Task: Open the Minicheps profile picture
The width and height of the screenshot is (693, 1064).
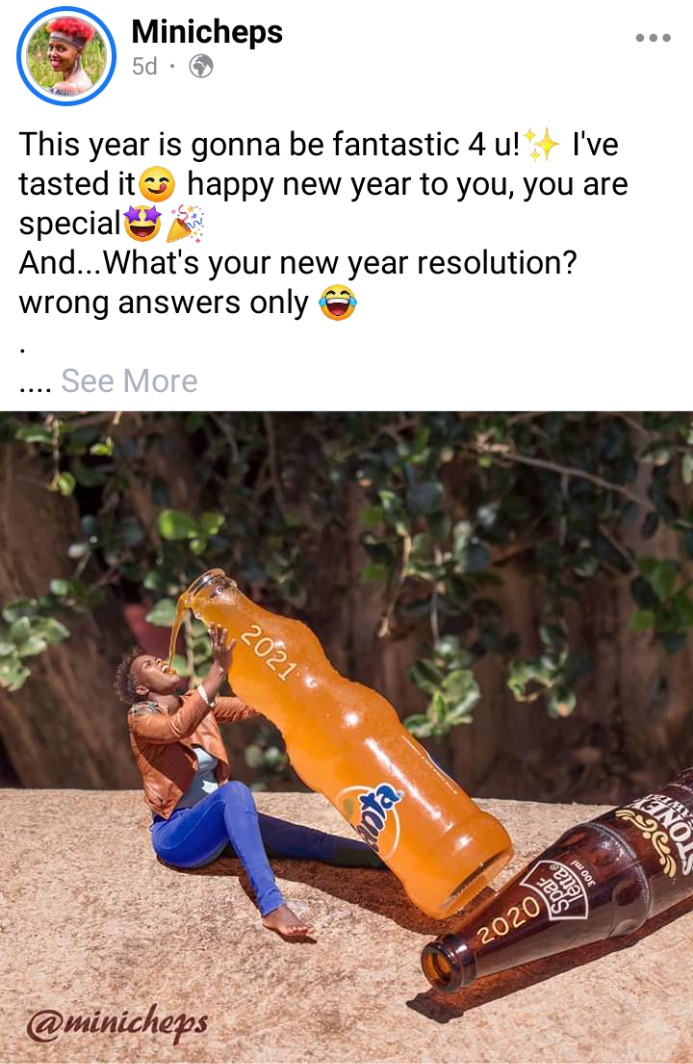Action: click(x=67, y=56)
